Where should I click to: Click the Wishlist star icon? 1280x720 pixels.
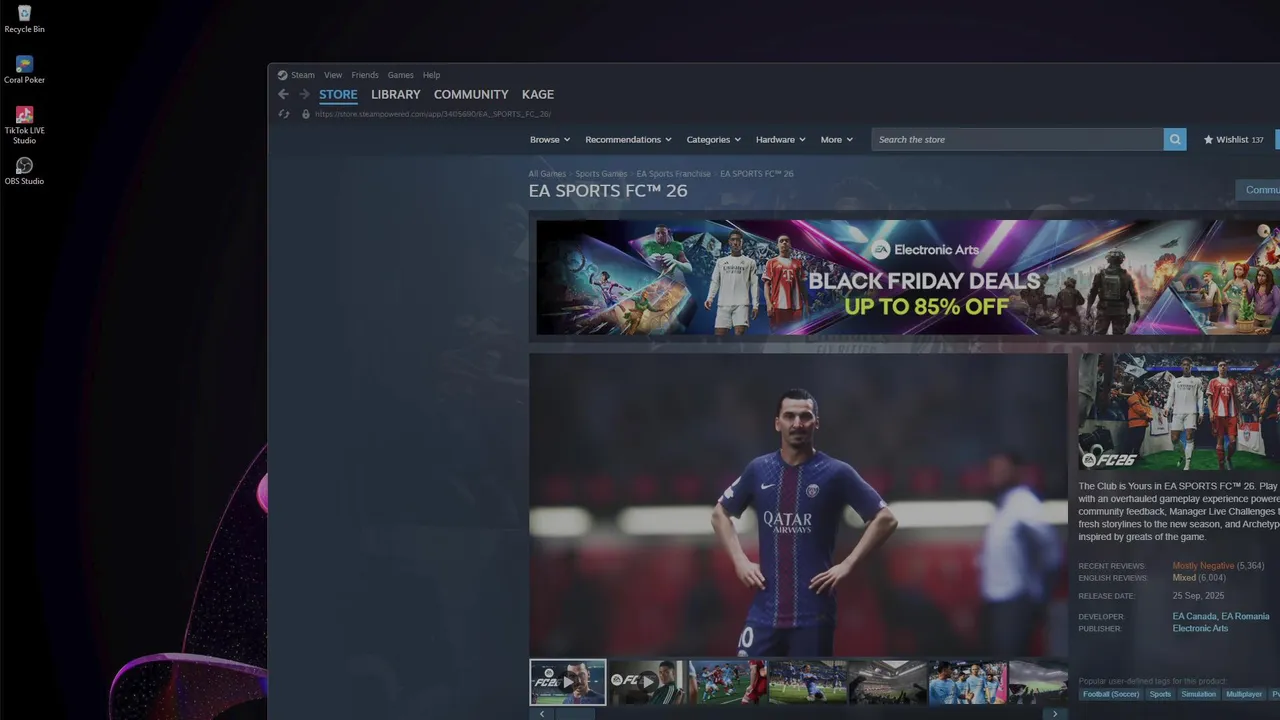tap(1208, 140)
